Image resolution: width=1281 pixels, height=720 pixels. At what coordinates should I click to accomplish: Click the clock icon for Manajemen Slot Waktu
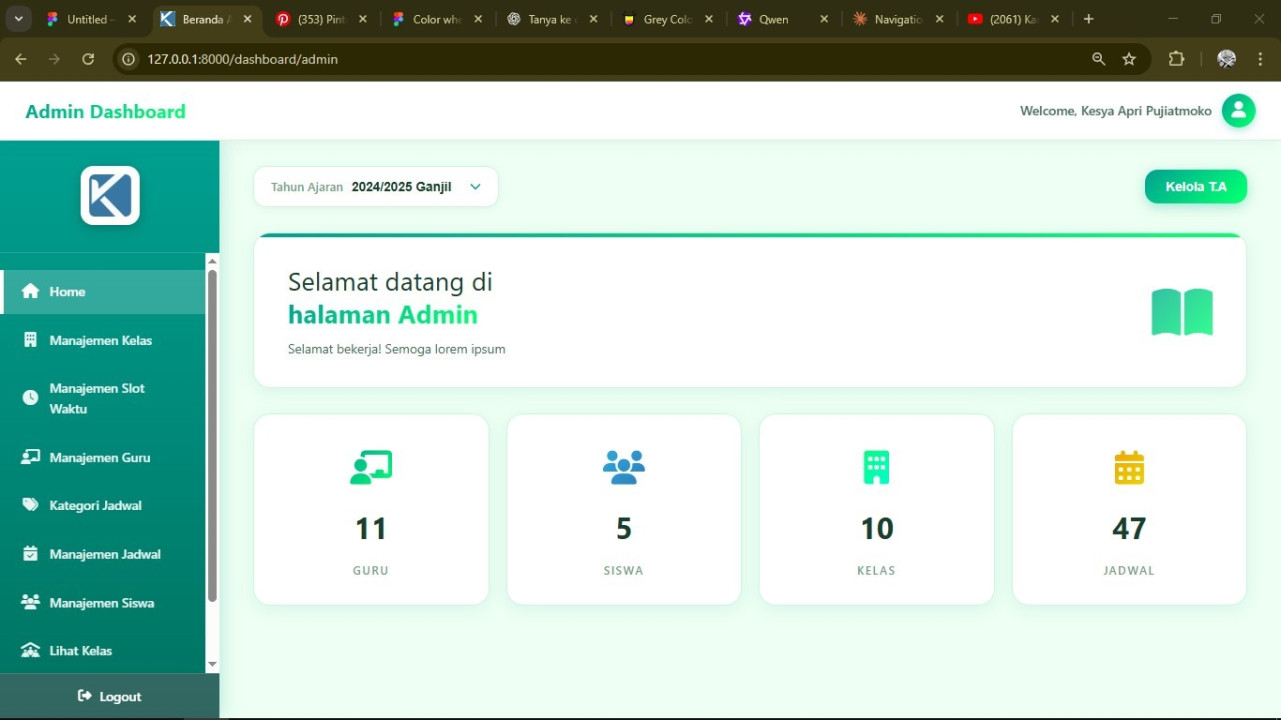[x=30, y=398]
